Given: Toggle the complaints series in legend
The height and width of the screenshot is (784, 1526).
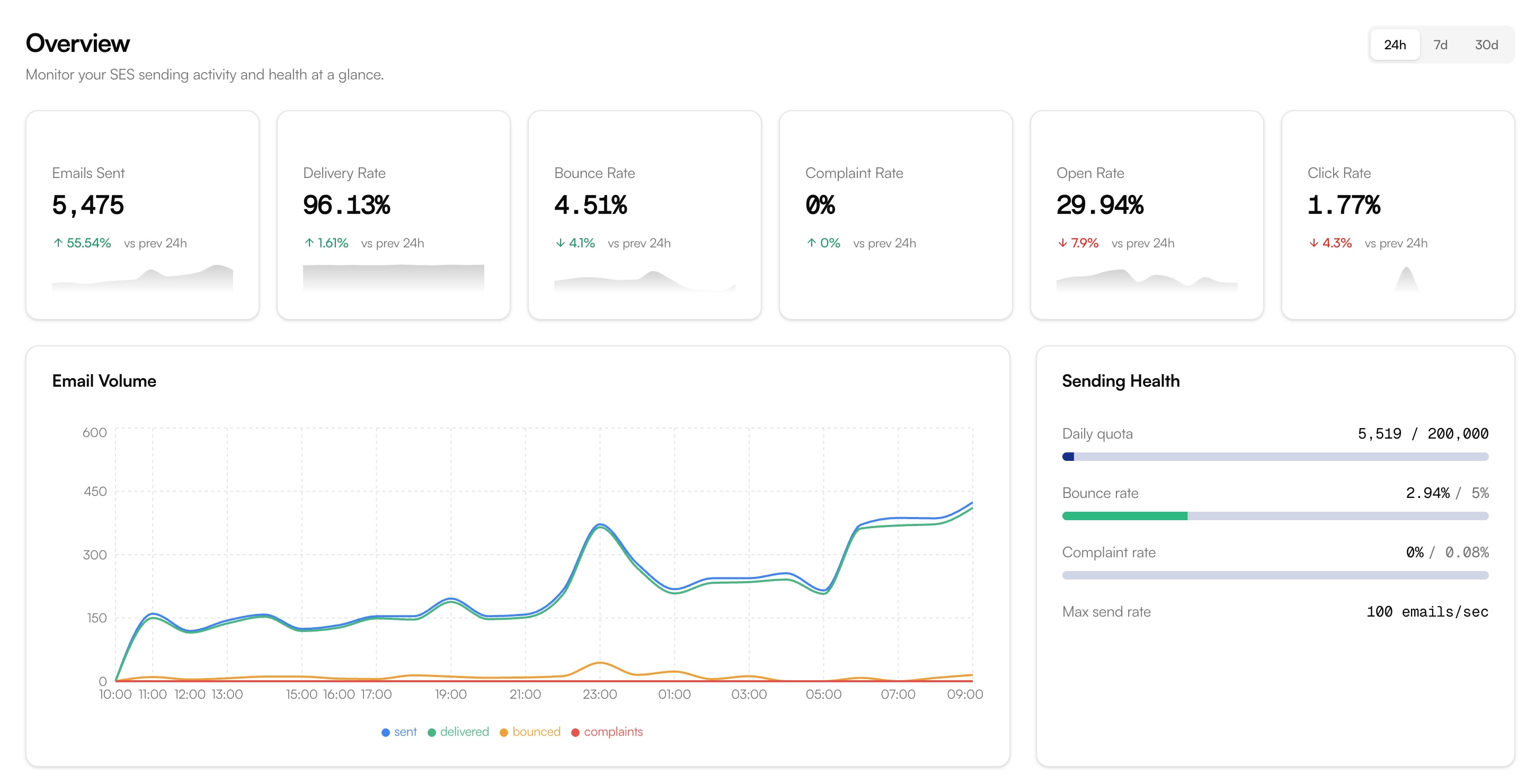Looking at the screenshot, I should click(607, 732).
